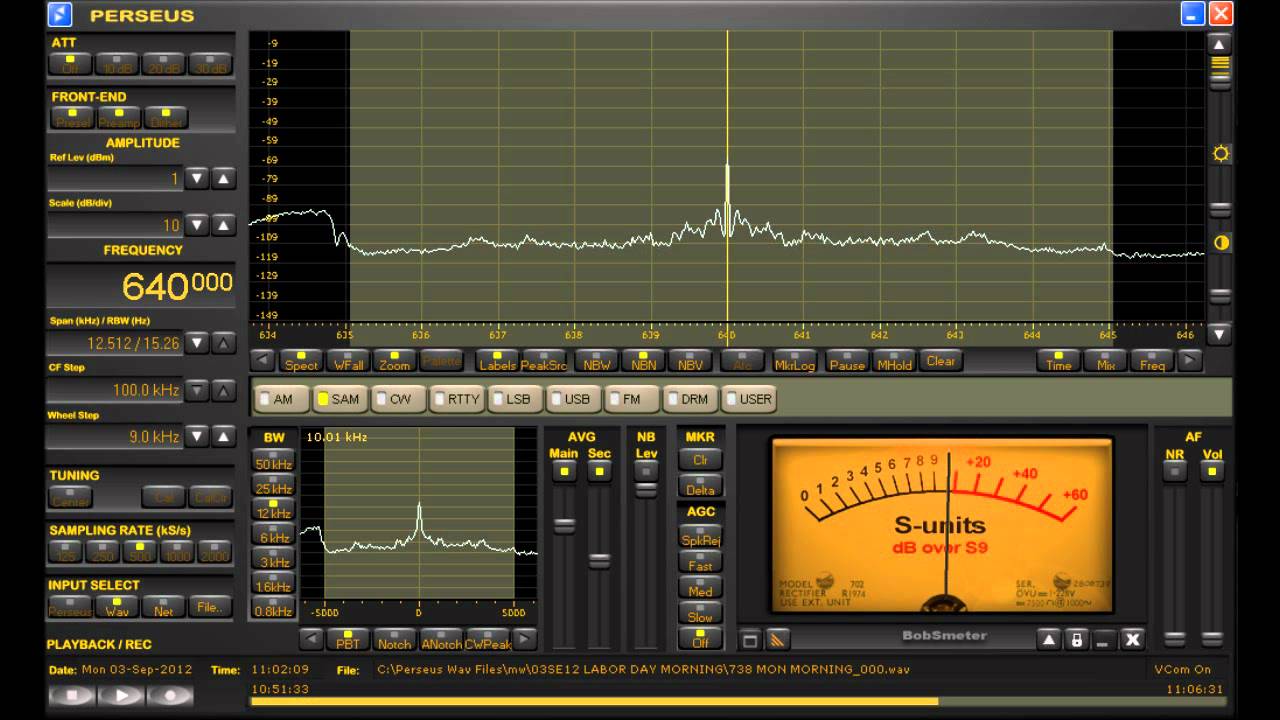This screenshot has height=720, width=1280.
Task: Select LSB demodulation mode
Action: point(515,398)
